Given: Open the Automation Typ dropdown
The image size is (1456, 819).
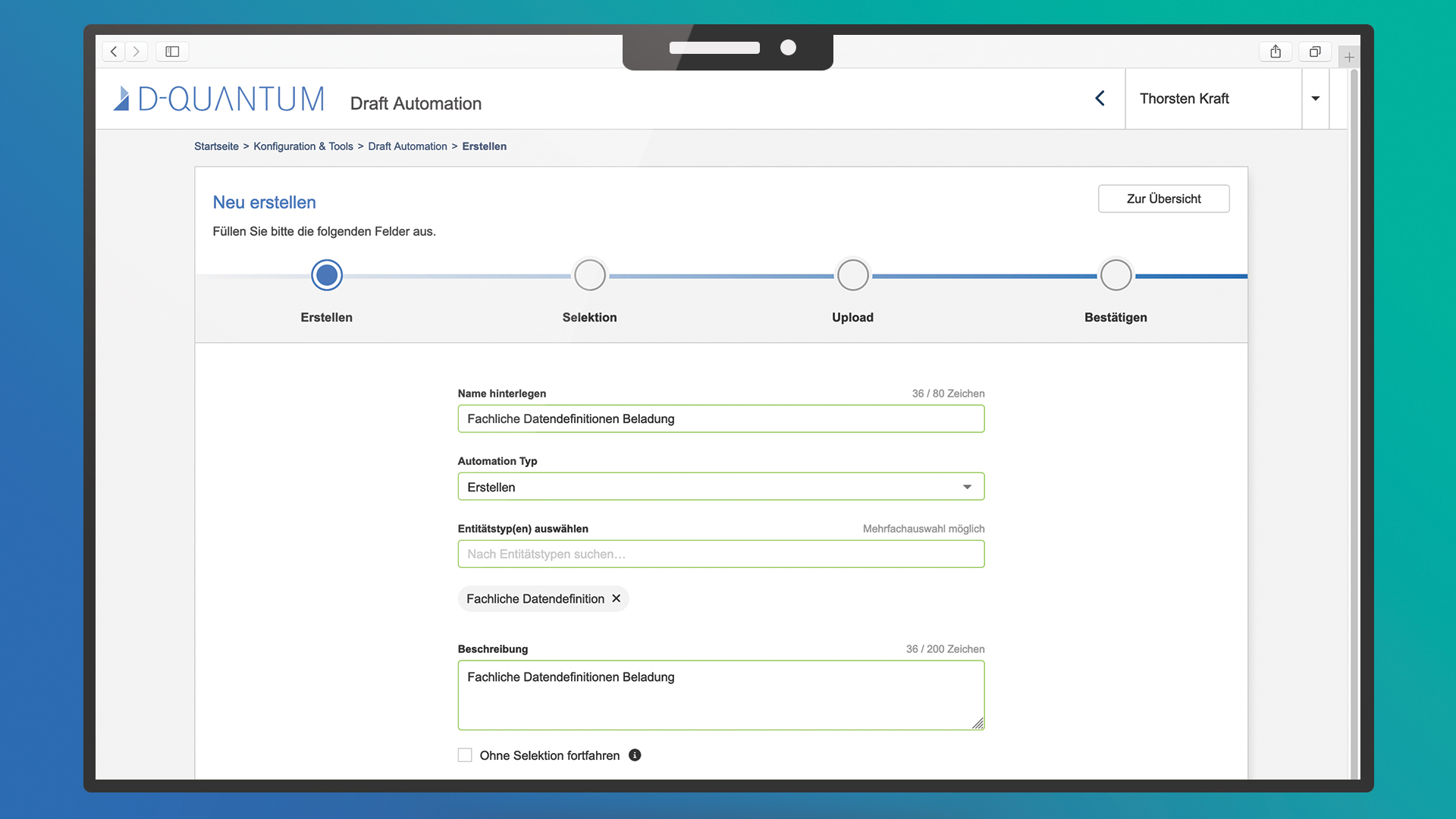Looking at the screenshot, I should click(x=720, y=487).
